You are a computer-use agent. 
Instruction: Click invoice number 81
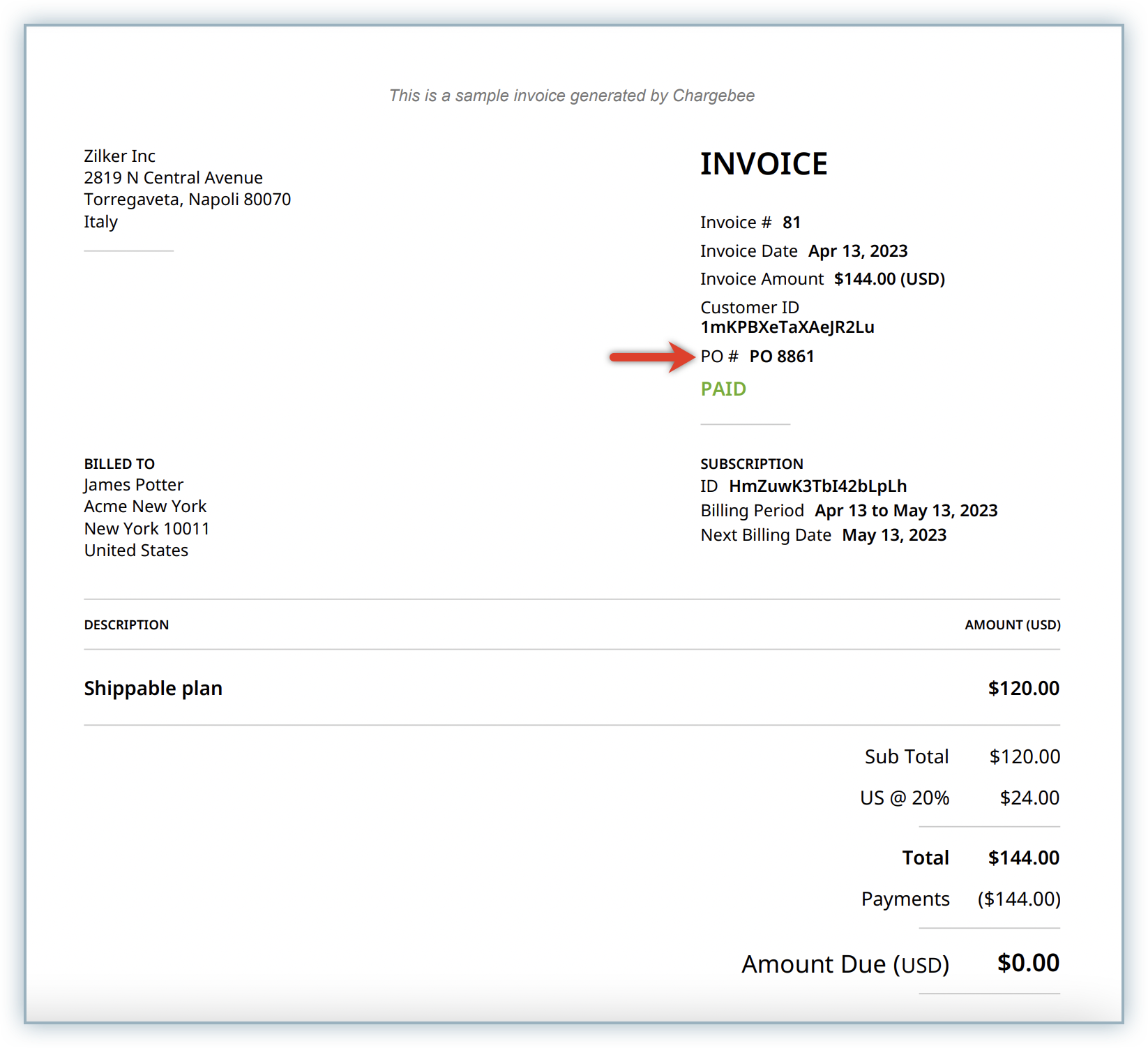tap(792, 223)
